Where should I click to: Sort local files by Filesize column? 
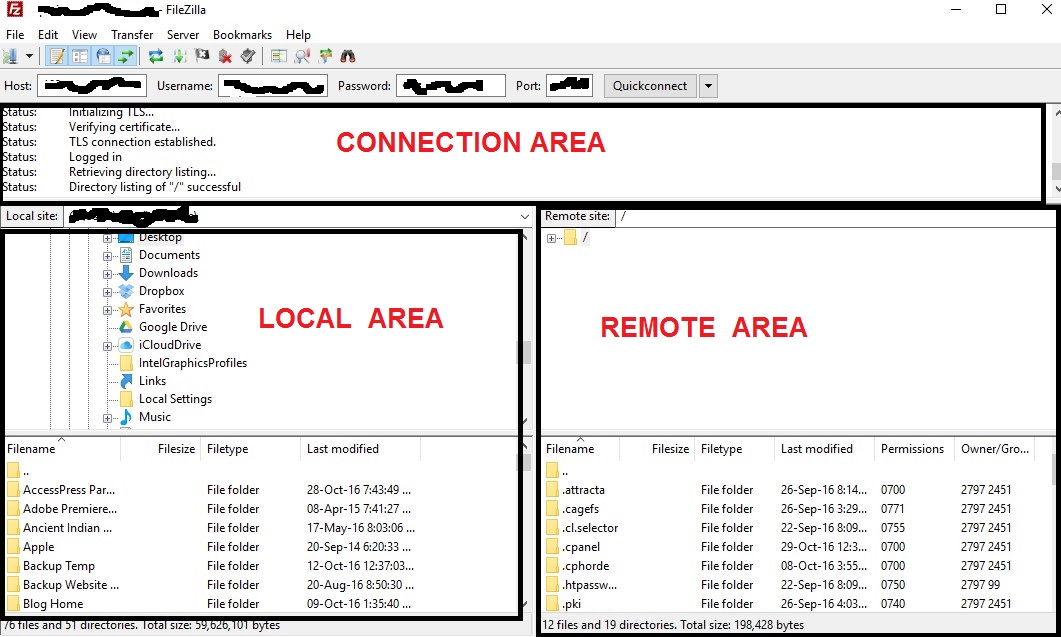pyautogui.click(x=160, y=449)
